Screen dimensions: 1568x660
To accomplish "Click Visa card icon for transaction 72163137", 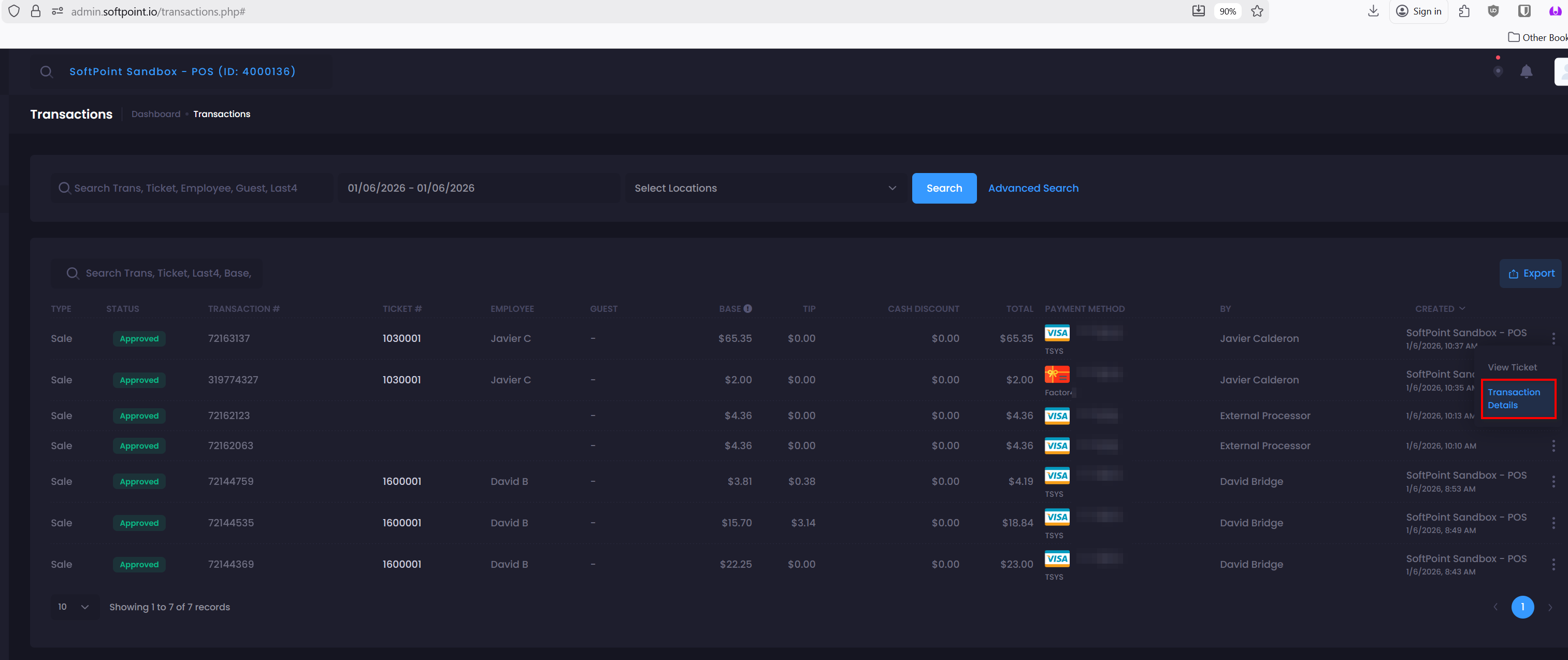I will (1057, 333).
